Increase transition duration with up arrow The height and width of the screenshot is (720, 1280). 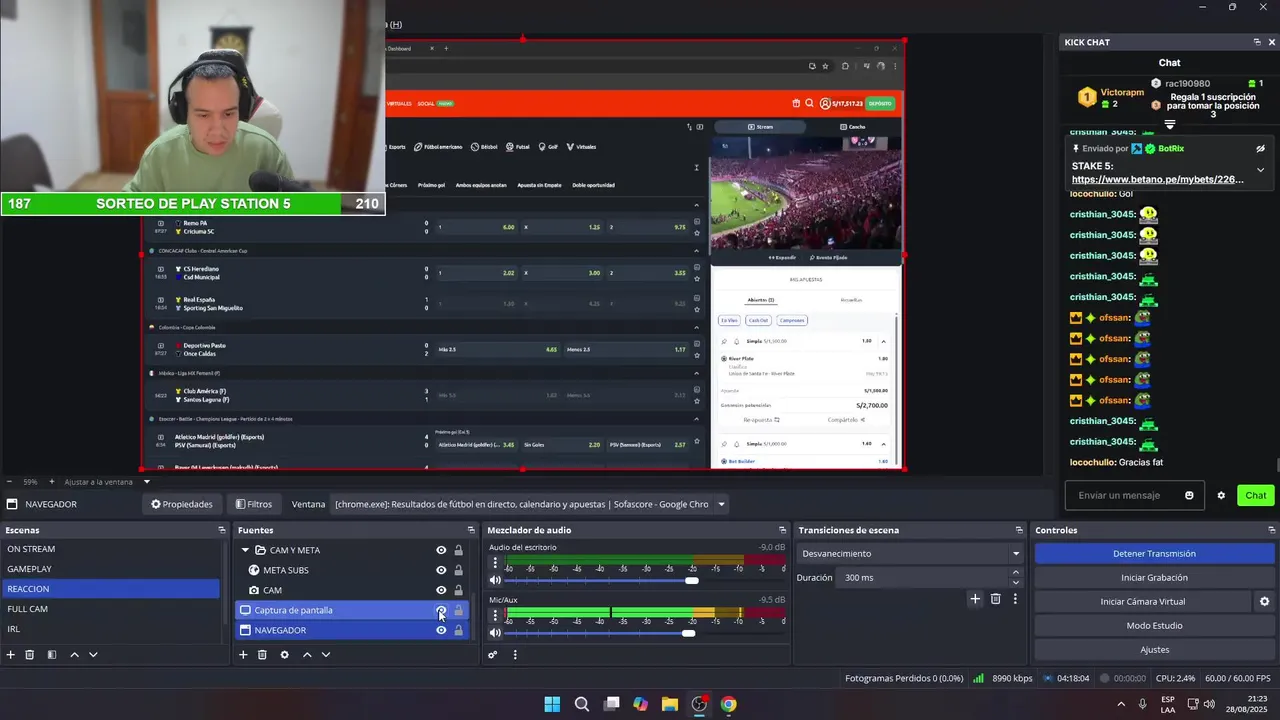(1016, 573)
